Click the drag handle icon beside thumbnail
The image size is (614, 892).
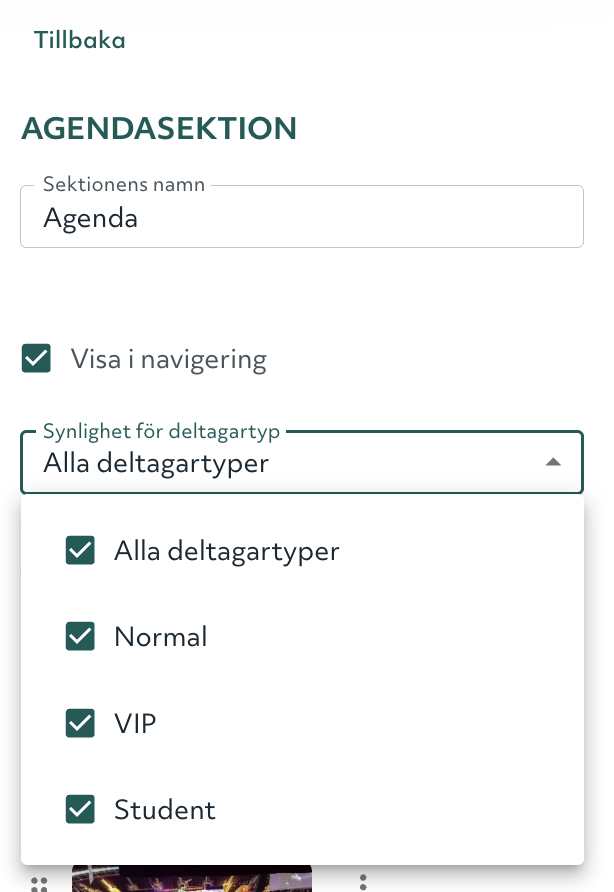pos(39,883)
